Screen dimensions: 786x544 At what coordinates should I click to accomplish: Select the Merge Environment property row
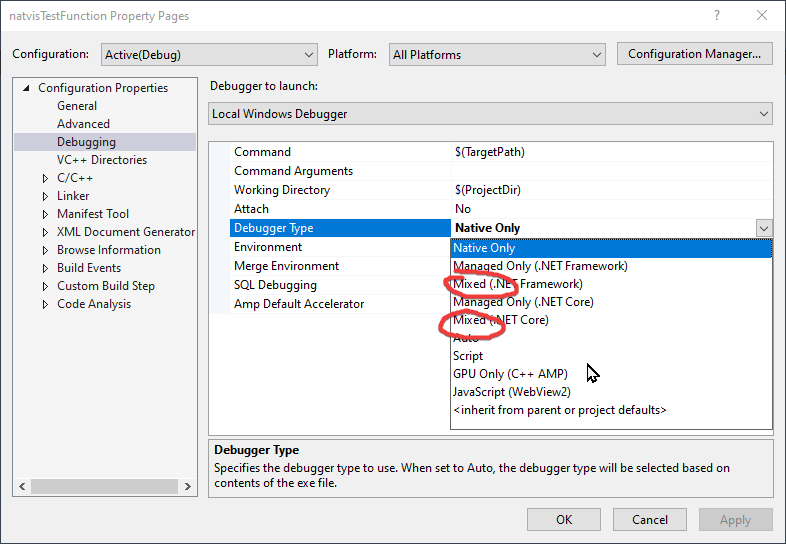point(340,266)
